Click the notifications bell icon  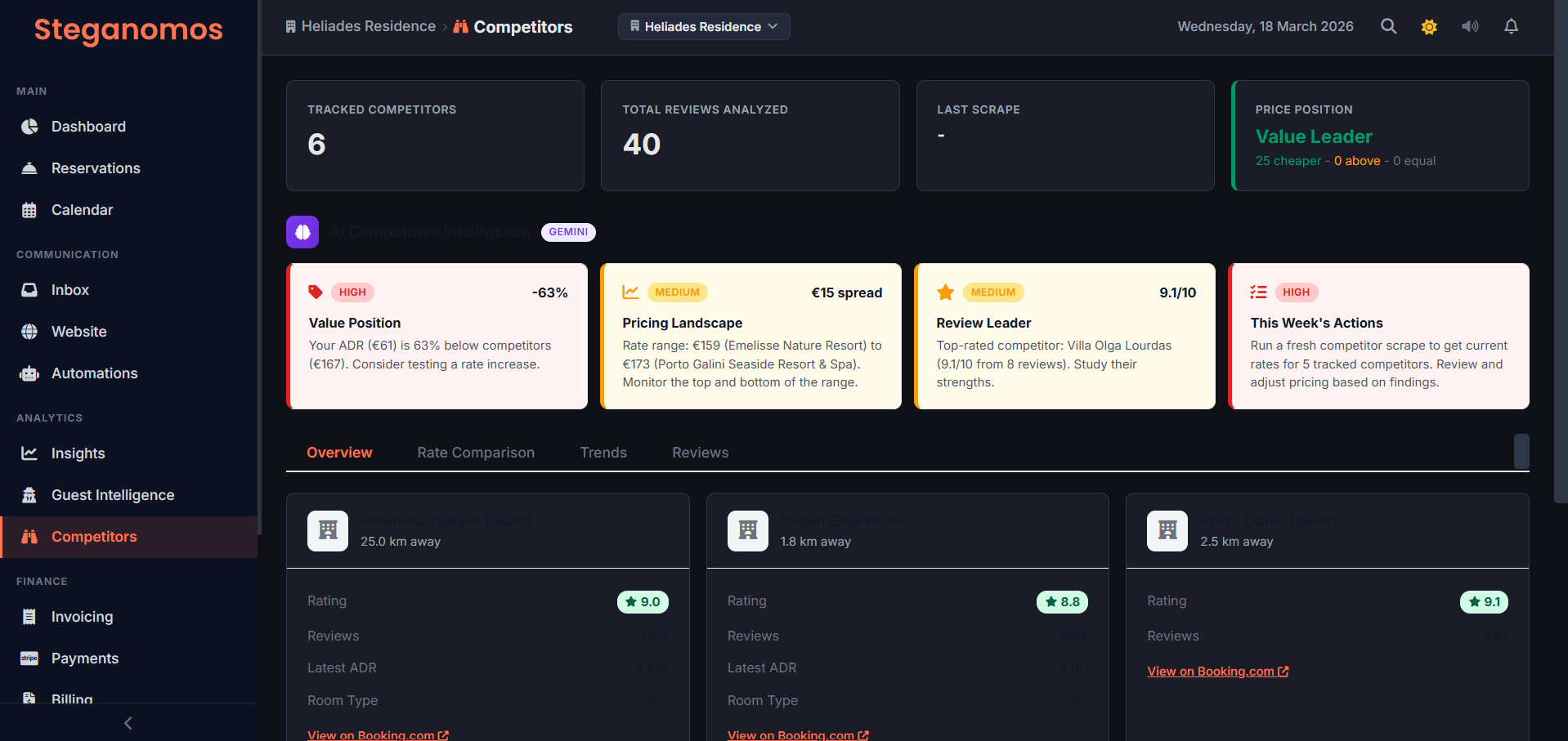coord(1511,26)
